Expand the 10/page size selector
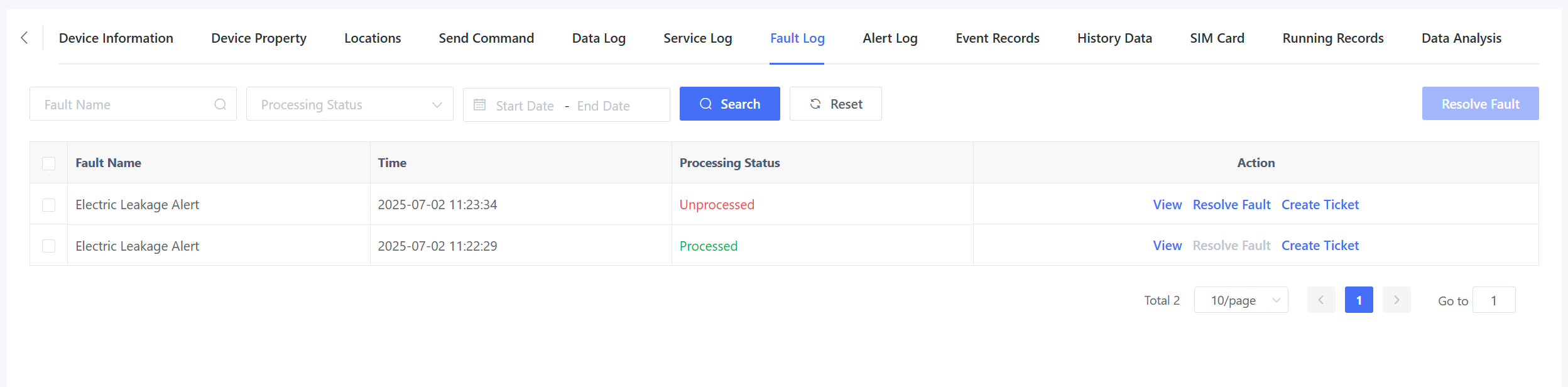Screen dimensions: 1568x387 [1240, 300]
